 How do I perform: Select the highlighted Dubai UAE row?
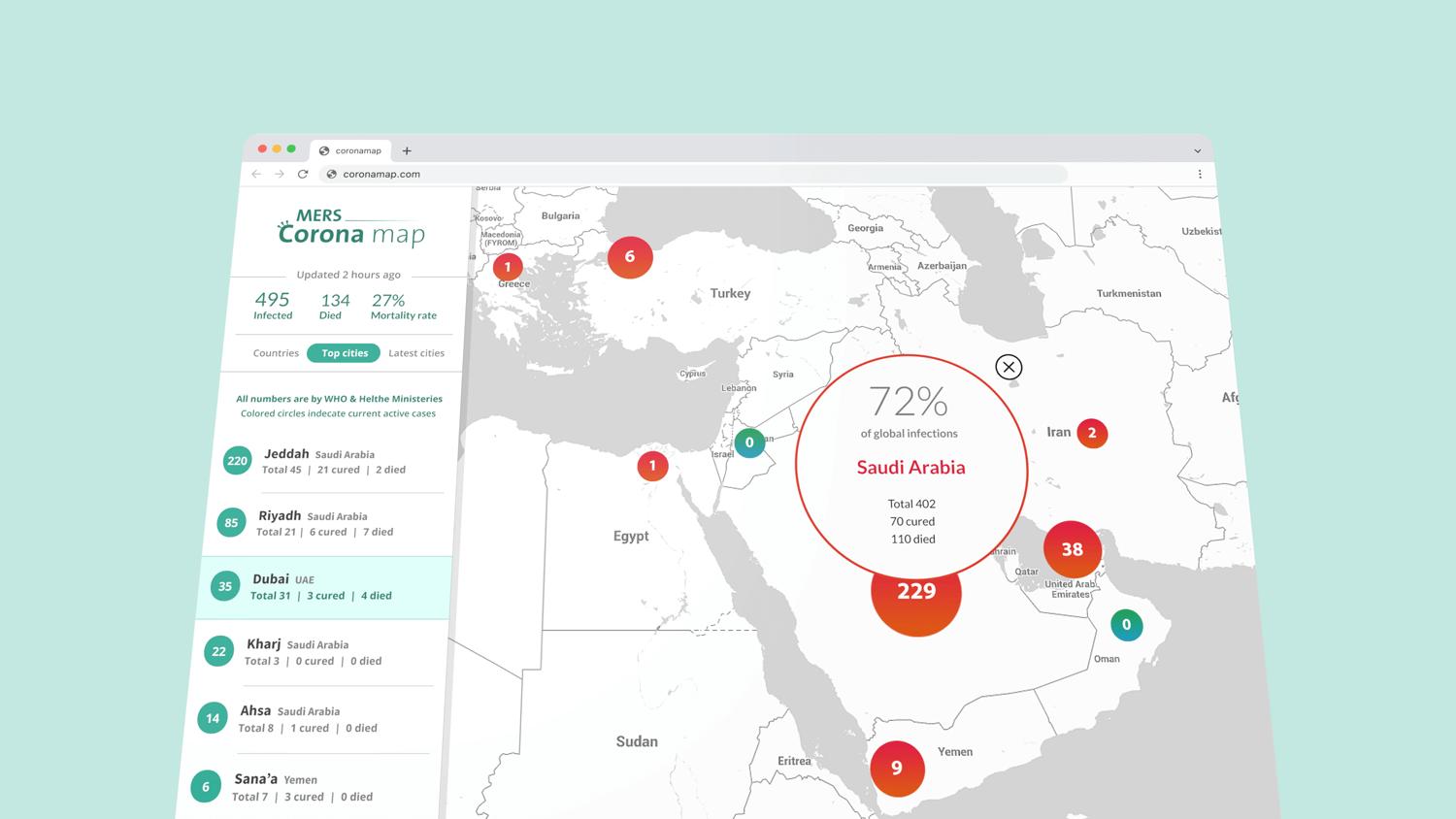(325, 587)
